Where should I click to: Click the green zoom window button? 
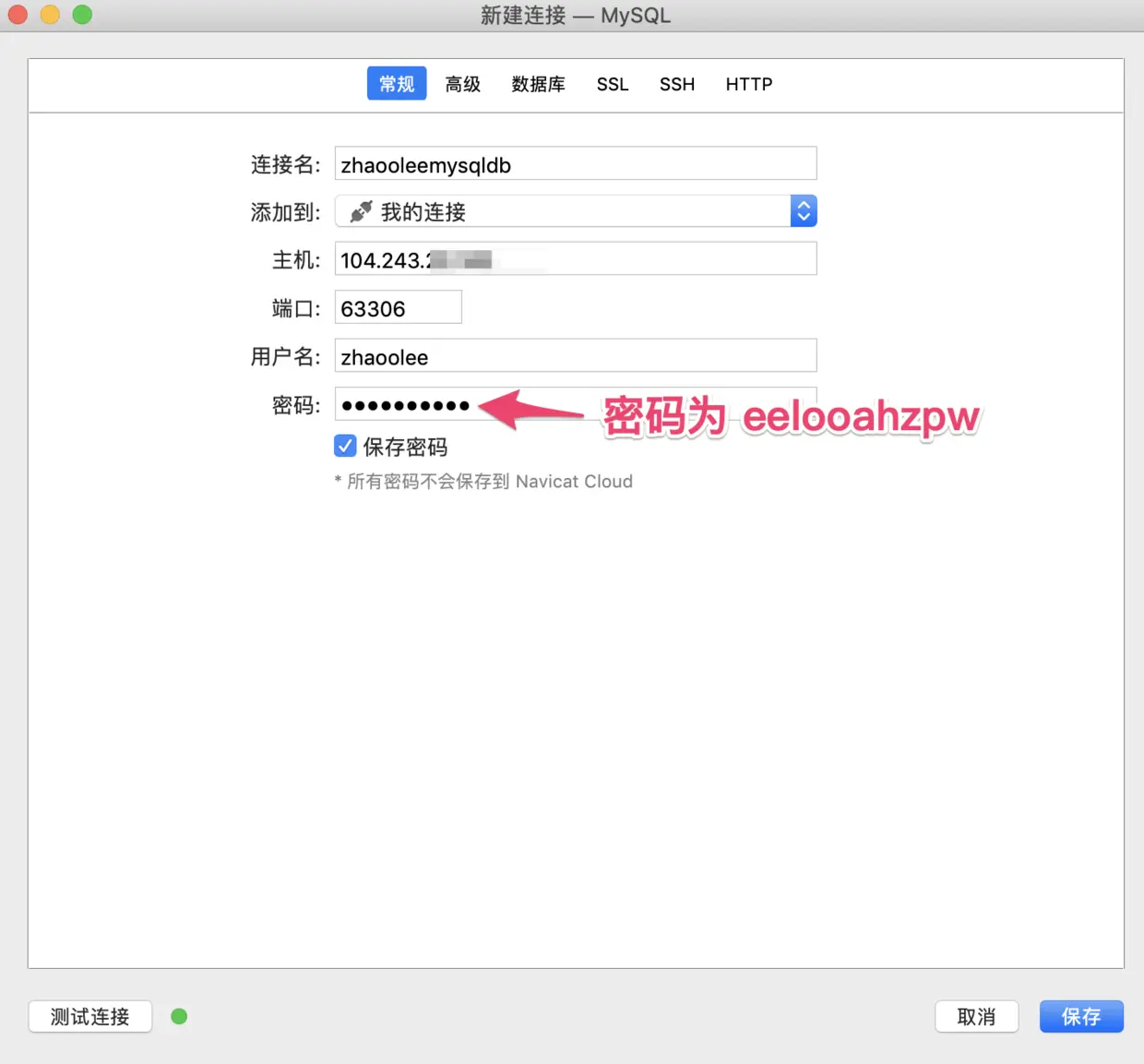tap(82, 15)
